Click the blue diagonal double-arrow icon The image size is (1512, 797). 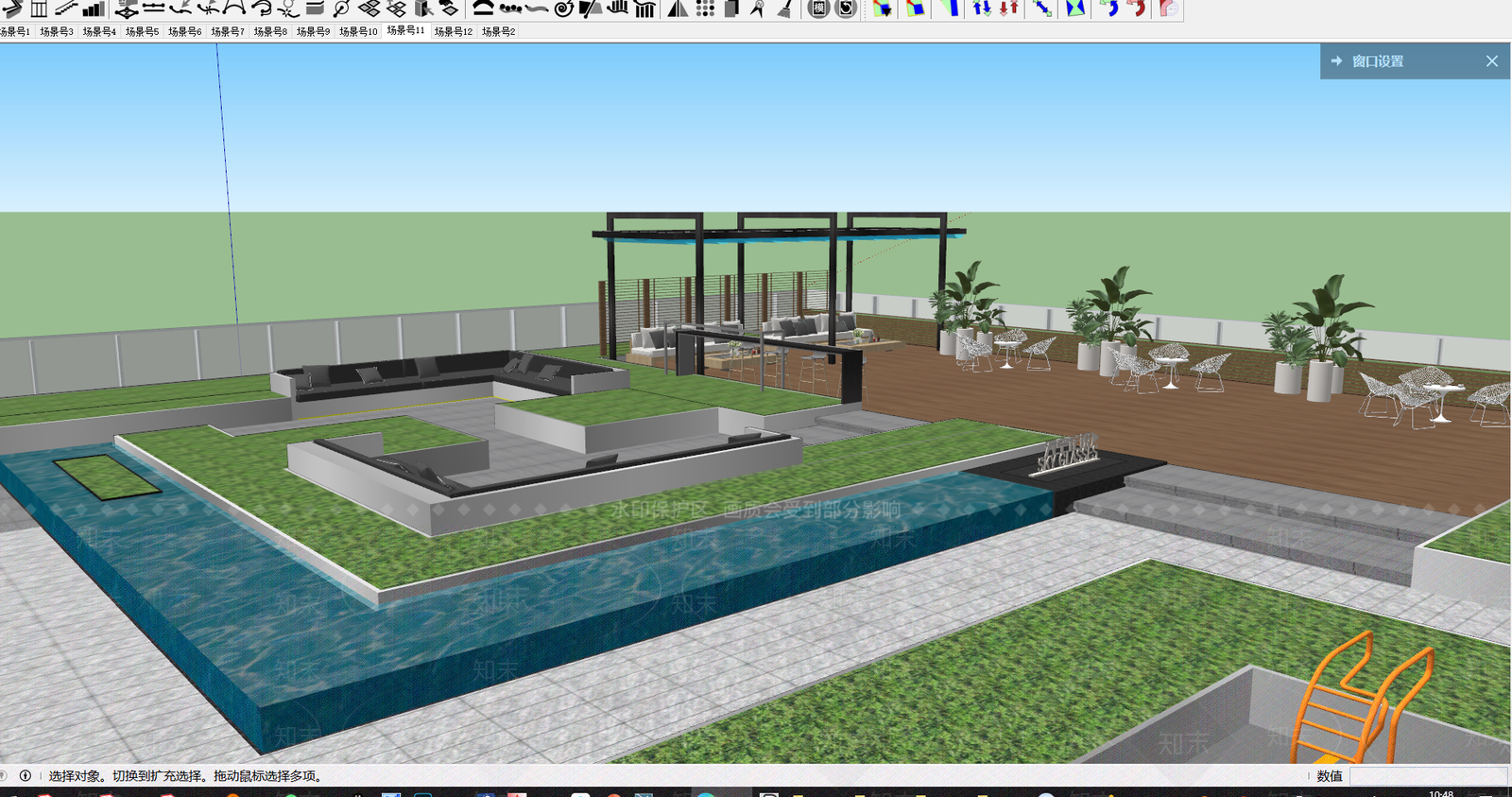point(1042,9)
